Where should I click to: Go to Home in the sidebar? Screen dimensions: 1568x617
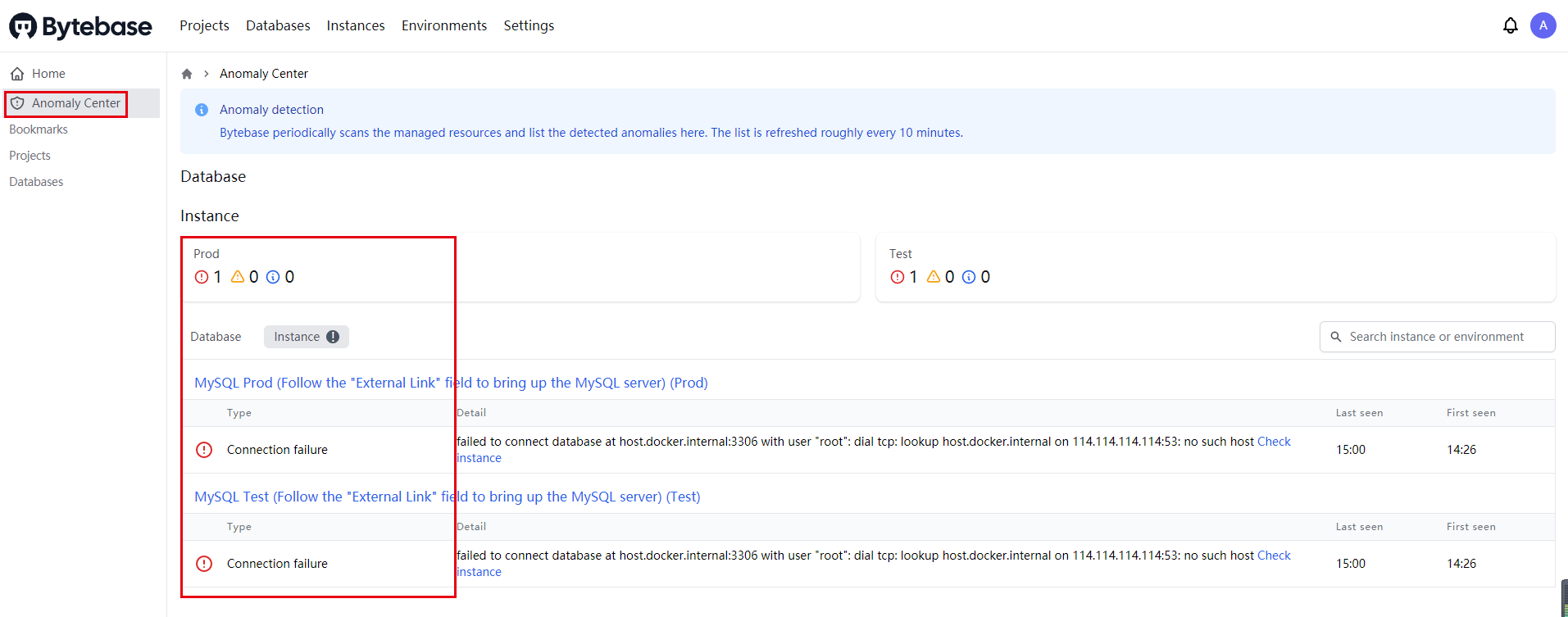(x=81, y=74)
